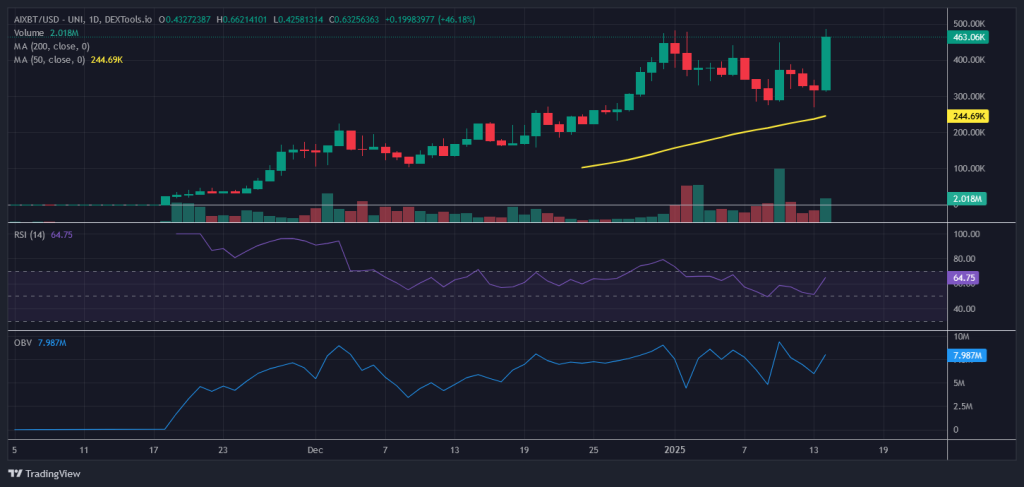
Task: Click the 200.00K price axis value
Action: coord(969,133)
